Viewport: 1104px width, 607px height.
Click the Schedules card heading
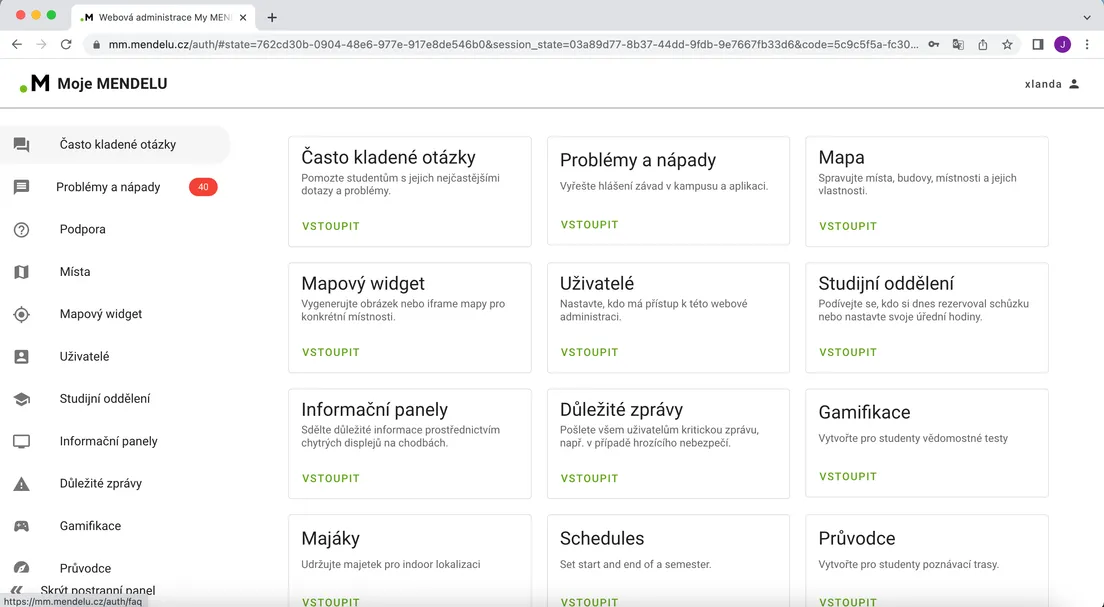[602, 538]
